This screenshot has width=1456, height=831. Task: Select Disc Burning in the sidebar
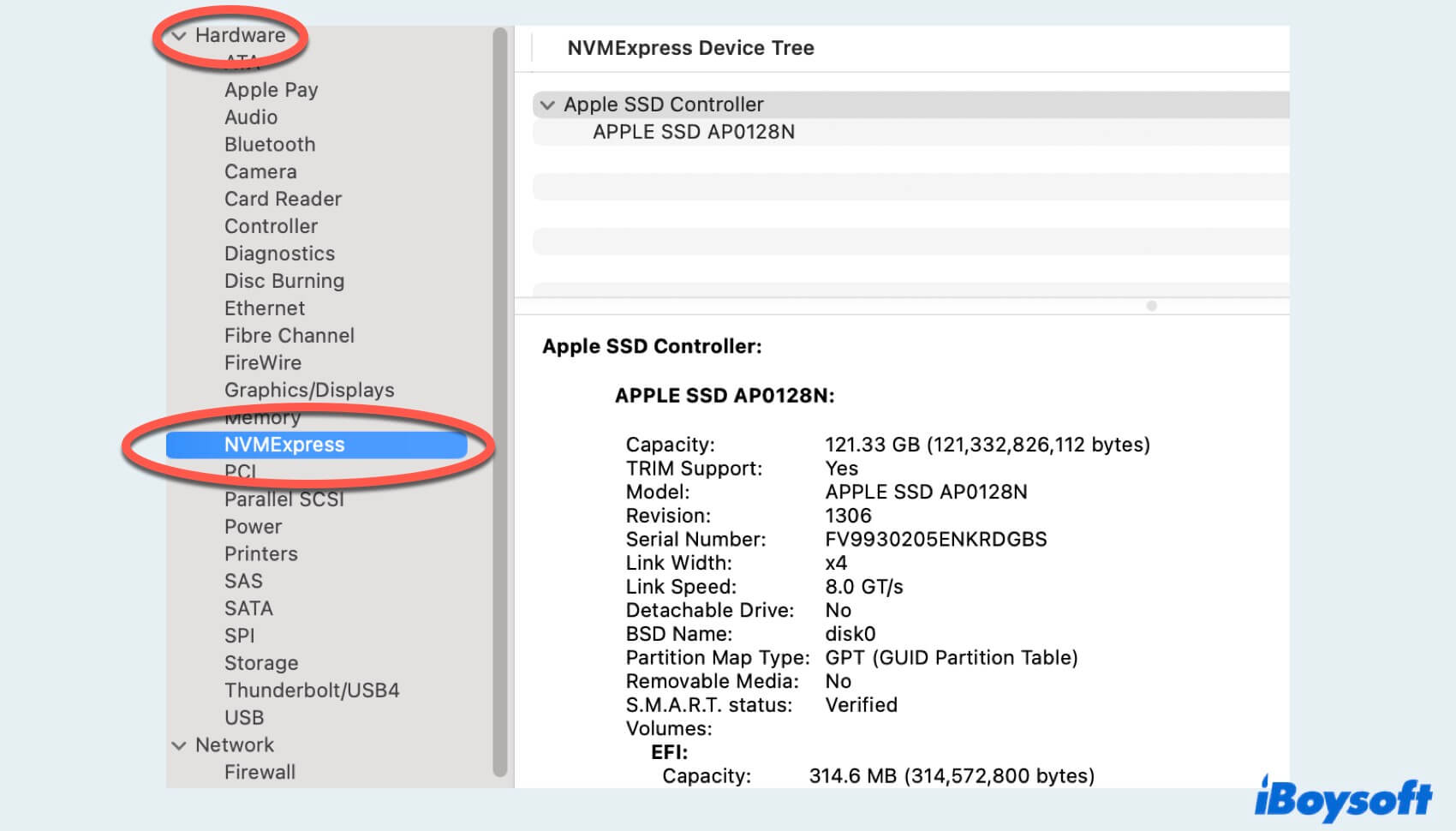coord(284,282)
